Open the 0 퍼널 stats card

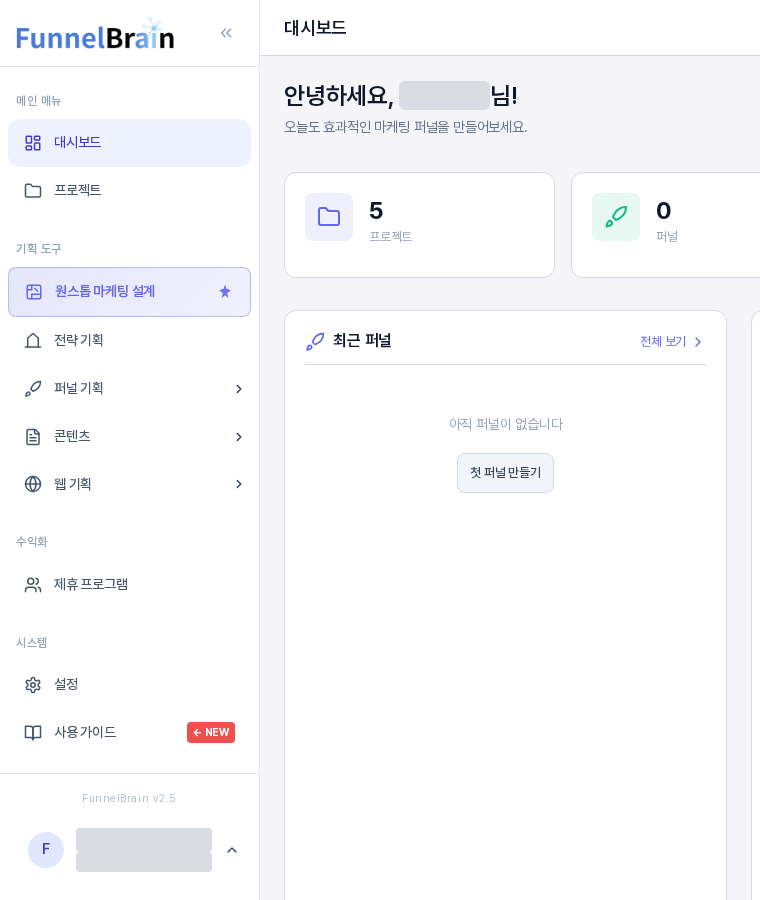pos(666,225)
